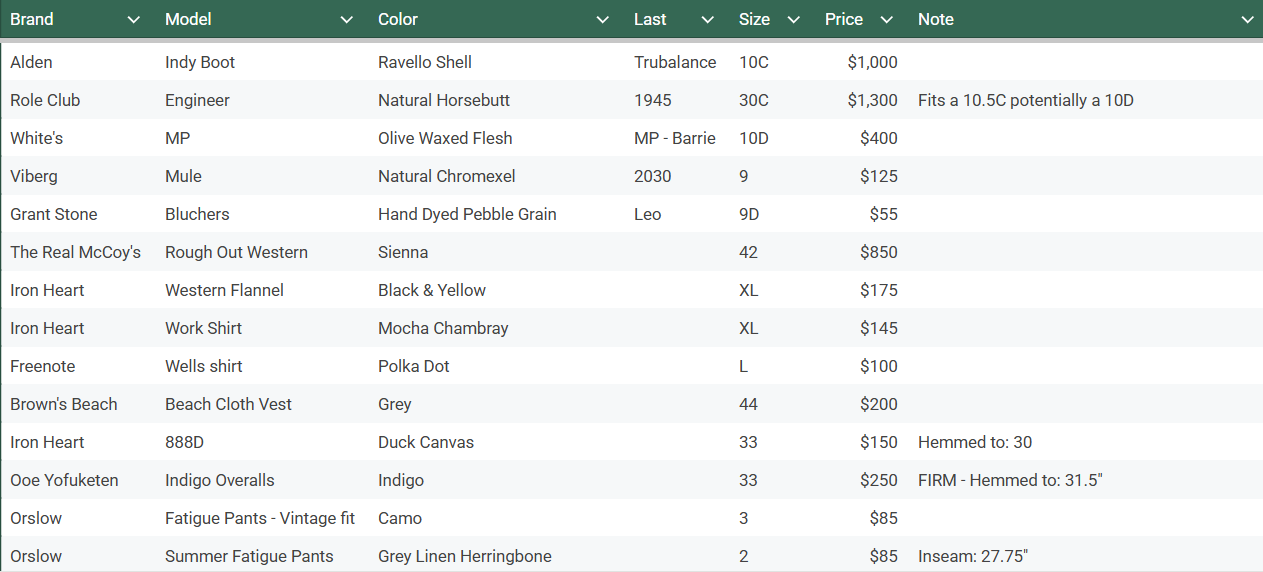This screenshot has width=1263, height=572.
Task: Click the MP - Barrie last cell
Action: coord(675,138)
